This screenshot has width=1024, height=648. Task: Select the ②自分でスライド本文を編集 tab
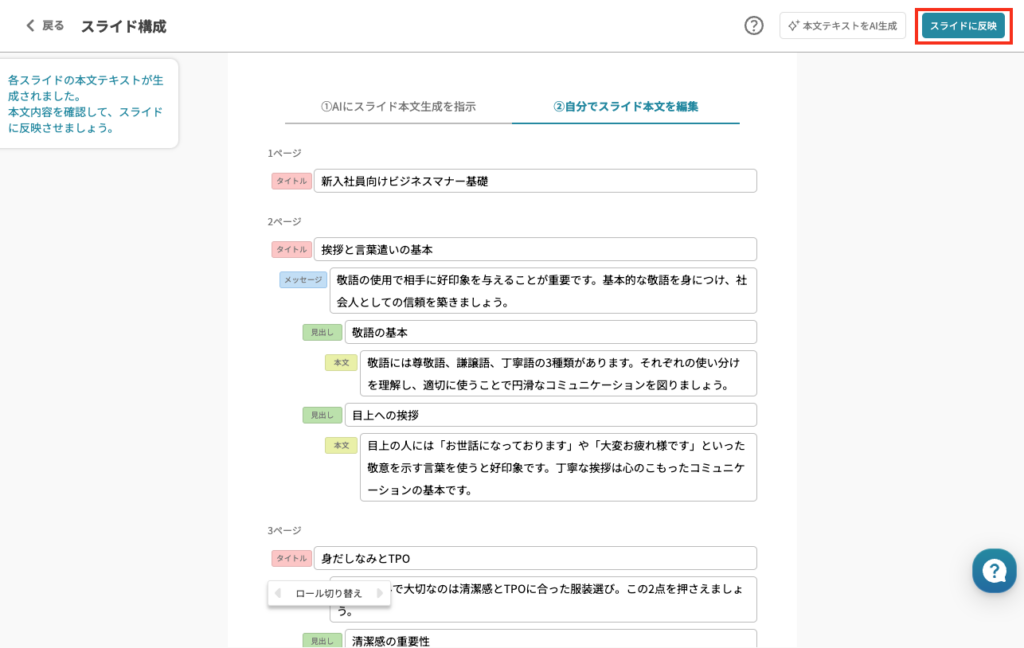click(x=625, y=107)
